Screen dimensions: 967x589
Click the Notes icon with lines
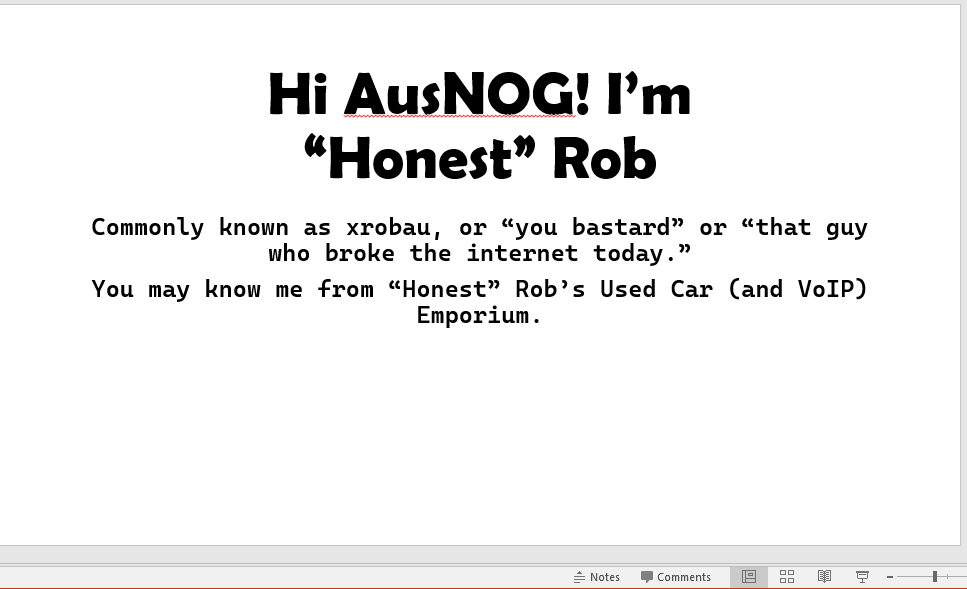tap(578, 577)
